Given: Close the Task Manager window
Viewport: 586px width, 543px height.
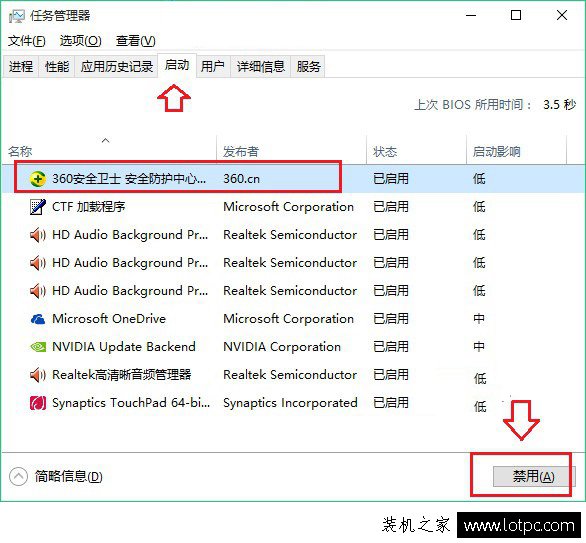Looking at the screenshot, I should (x=562, y=16).
